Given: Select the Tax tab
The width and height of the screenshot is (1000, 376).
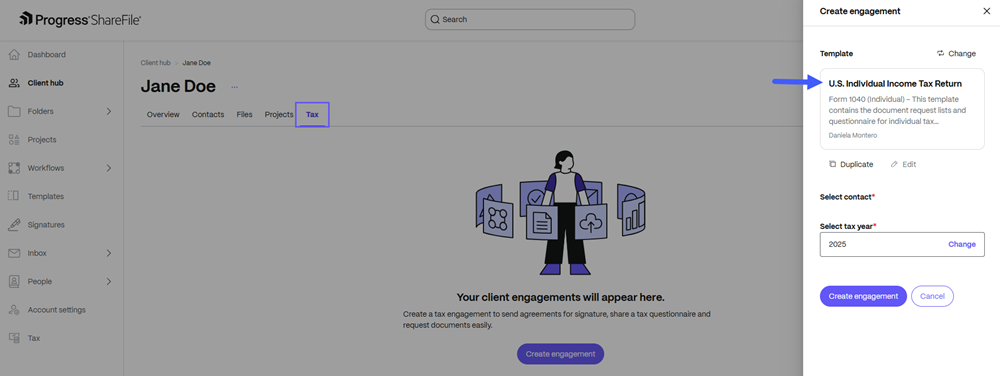Looking at the screenshot, I should click(312, 115).
